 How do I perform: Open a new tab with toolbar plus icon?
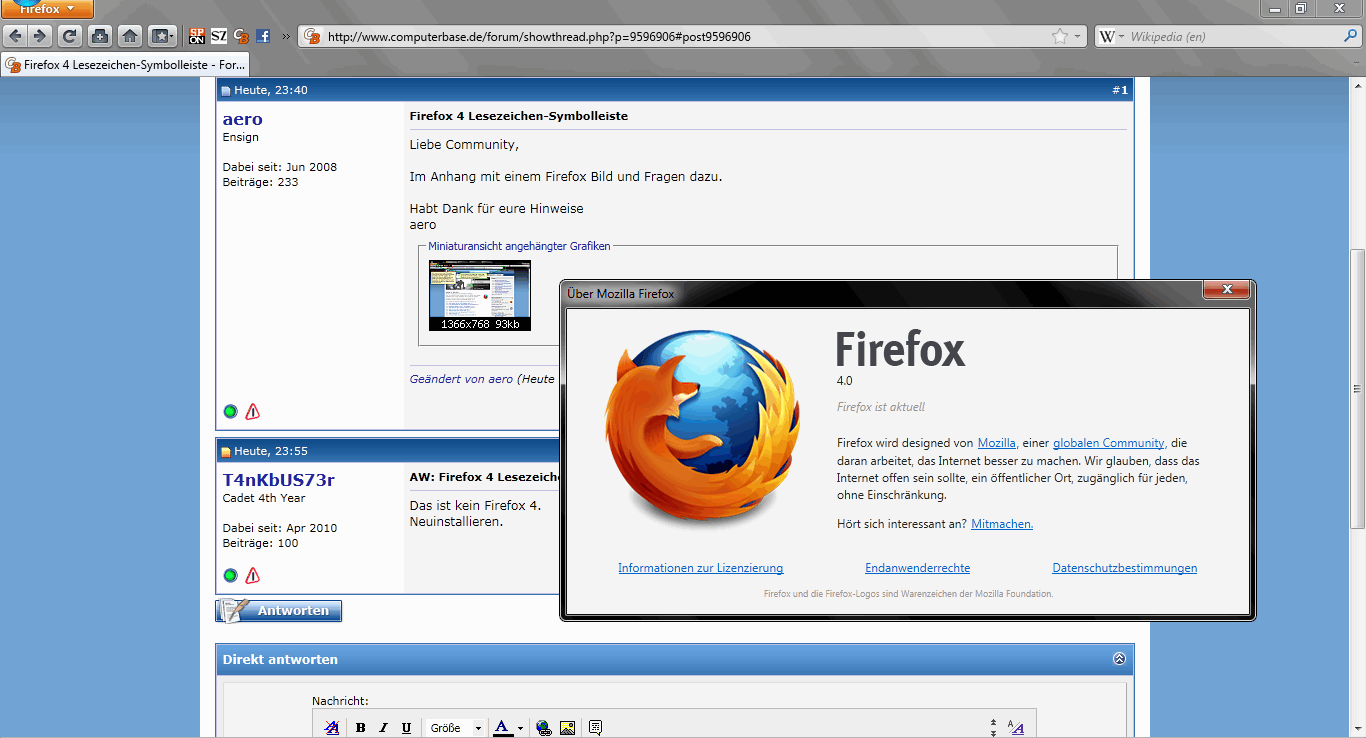(x=99, y=36)
